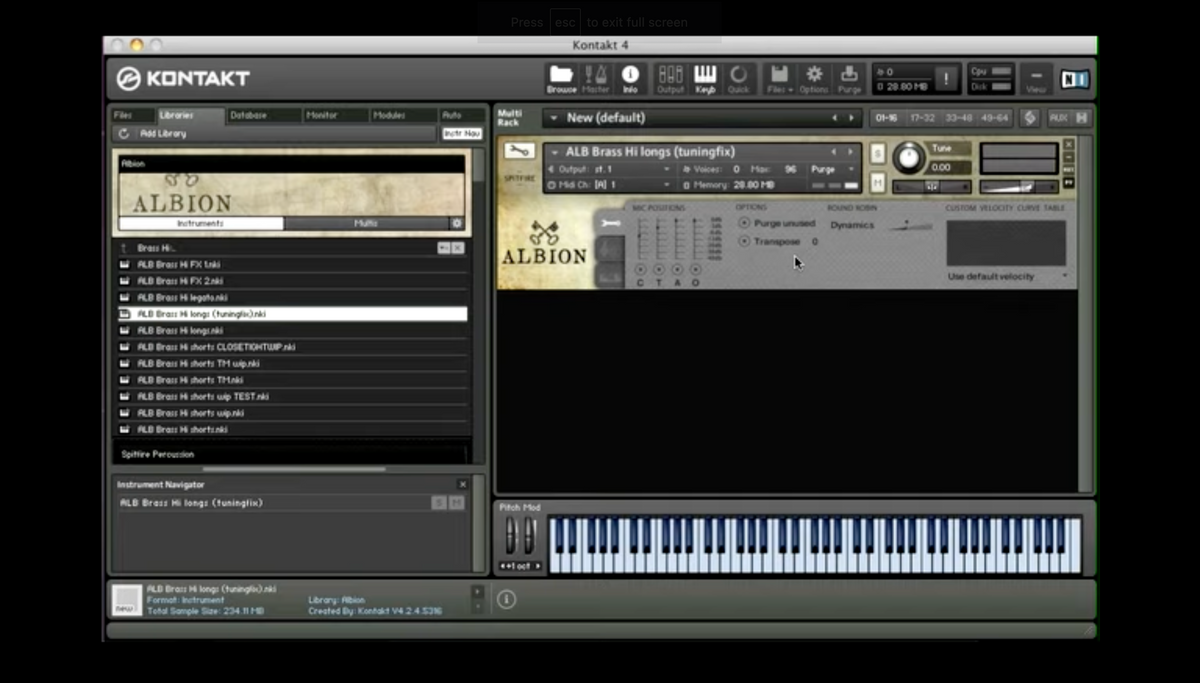Show the Output mixer section
Viewport: 1200px width, 683px height.
point(670,78)
